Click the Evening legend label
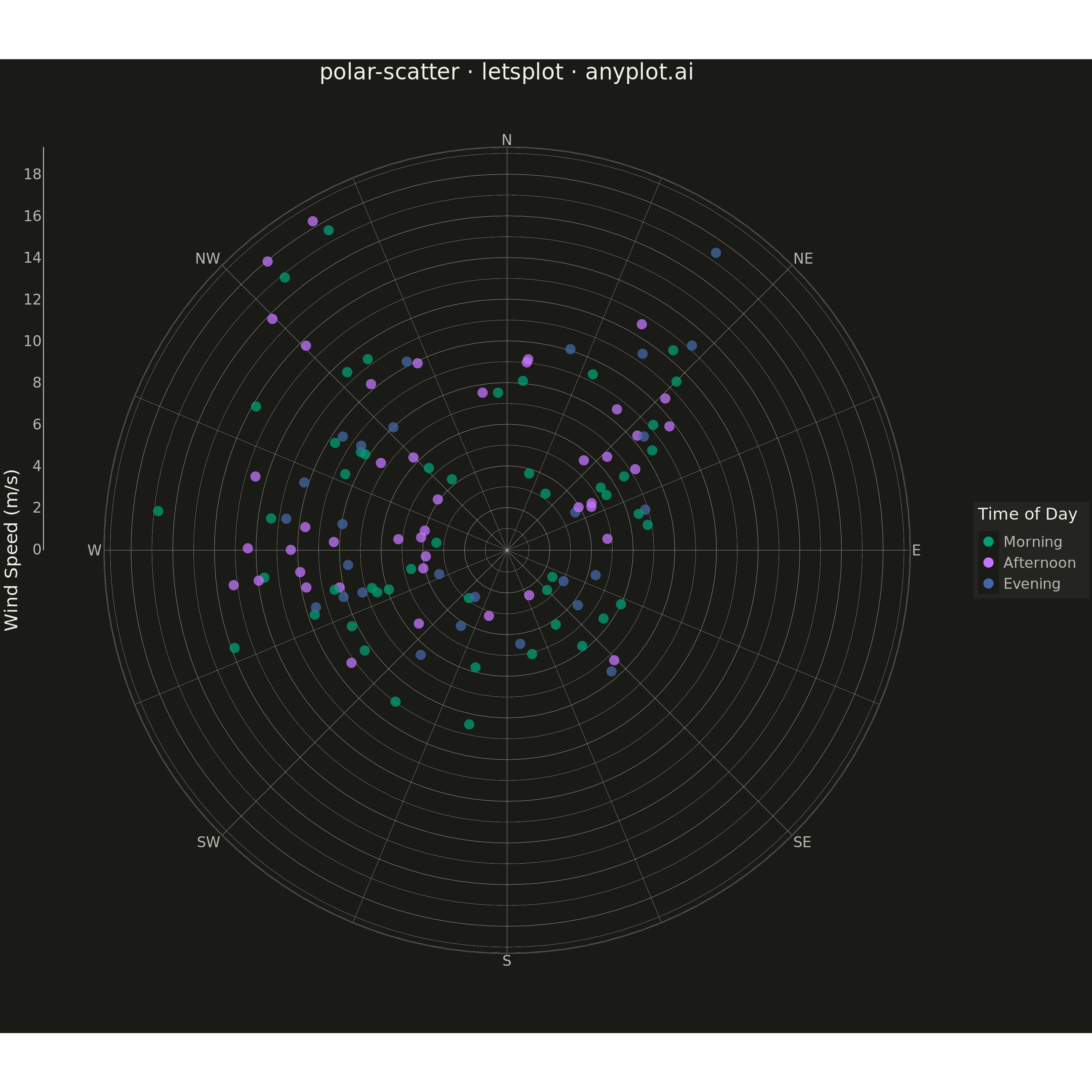The width and height of the screenshot is (1092, 1092). click(x=1032, y=584)
